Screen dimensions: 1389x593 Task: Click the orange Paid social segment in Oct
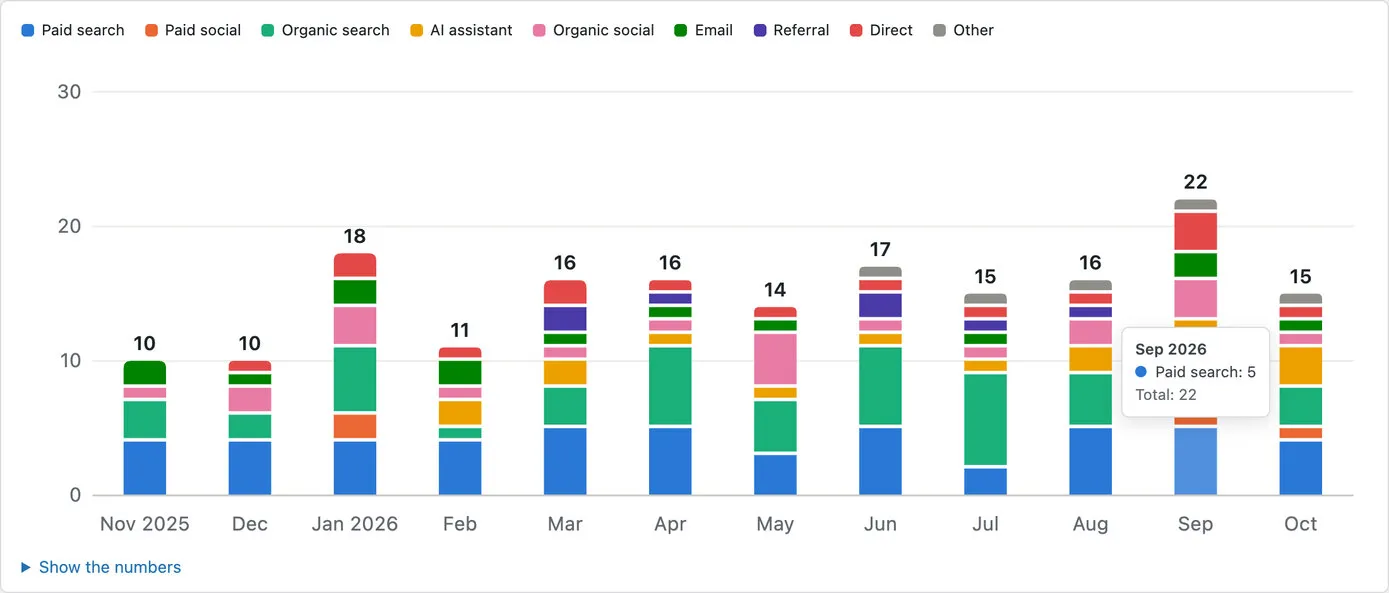1300,433
